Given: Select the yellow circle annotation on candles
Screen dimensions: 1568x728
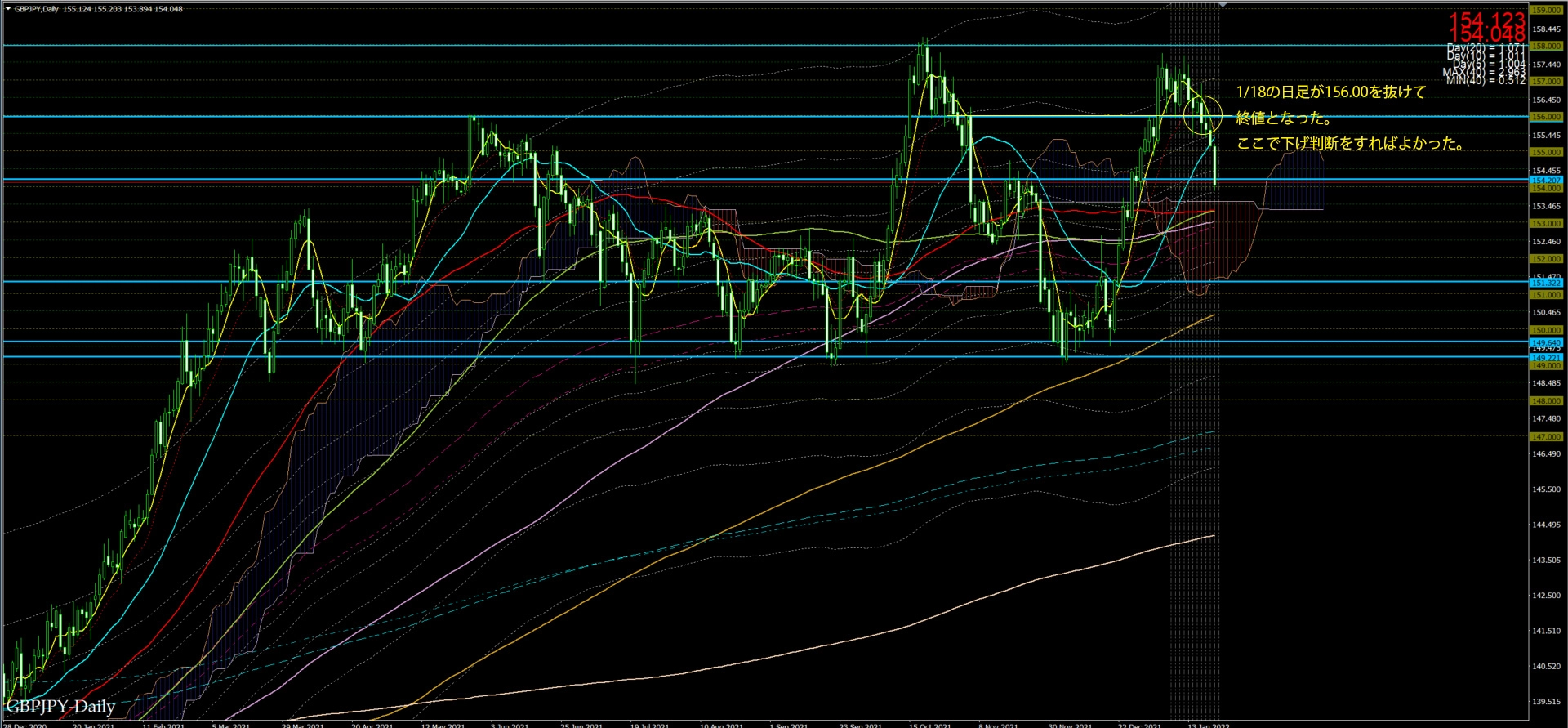Looking at the screenshot, I should (1202, 115).
